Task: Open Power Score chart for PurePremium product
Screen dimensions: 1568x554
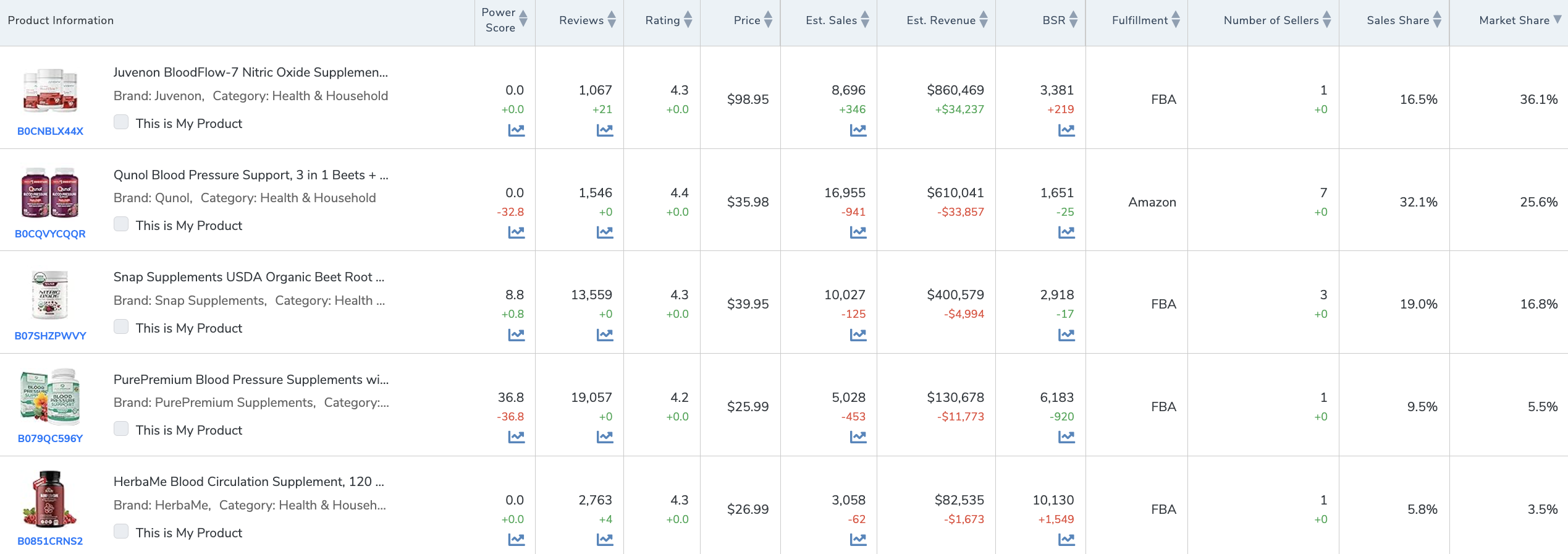Action: point(516,437)
